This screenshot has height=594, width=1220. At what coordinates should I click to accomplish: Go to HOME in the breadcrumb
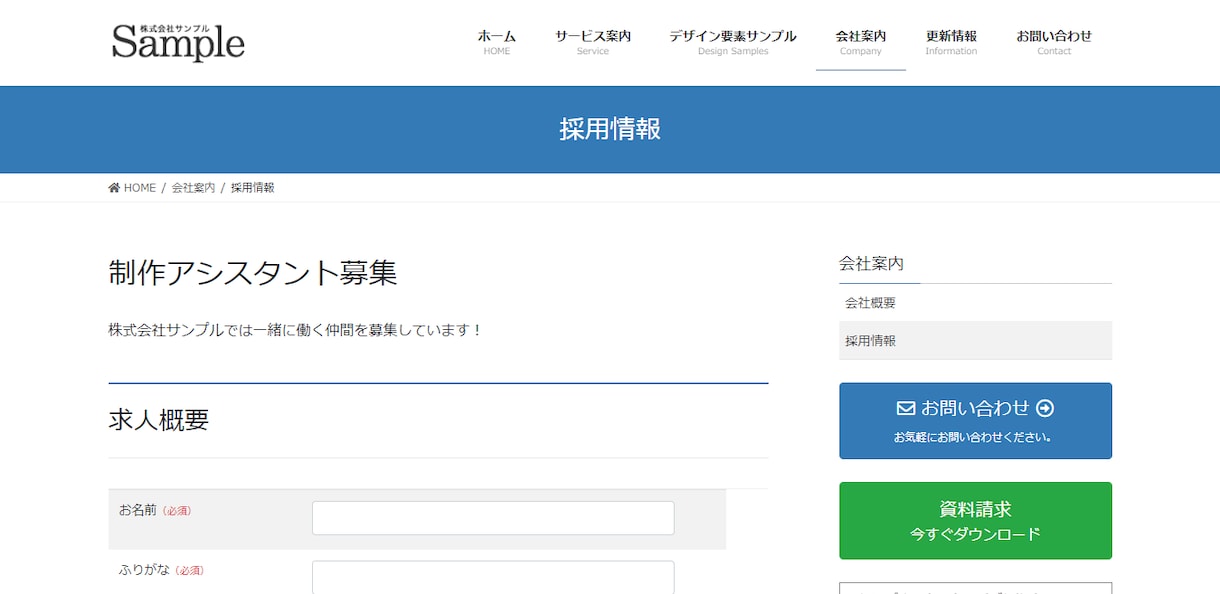[140, 187]
